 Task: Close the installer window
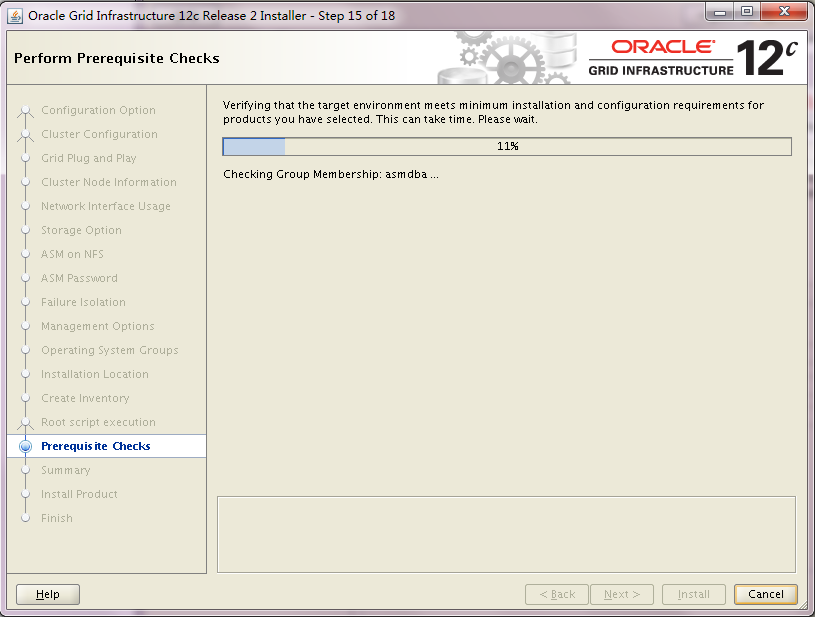coord(784,12)
